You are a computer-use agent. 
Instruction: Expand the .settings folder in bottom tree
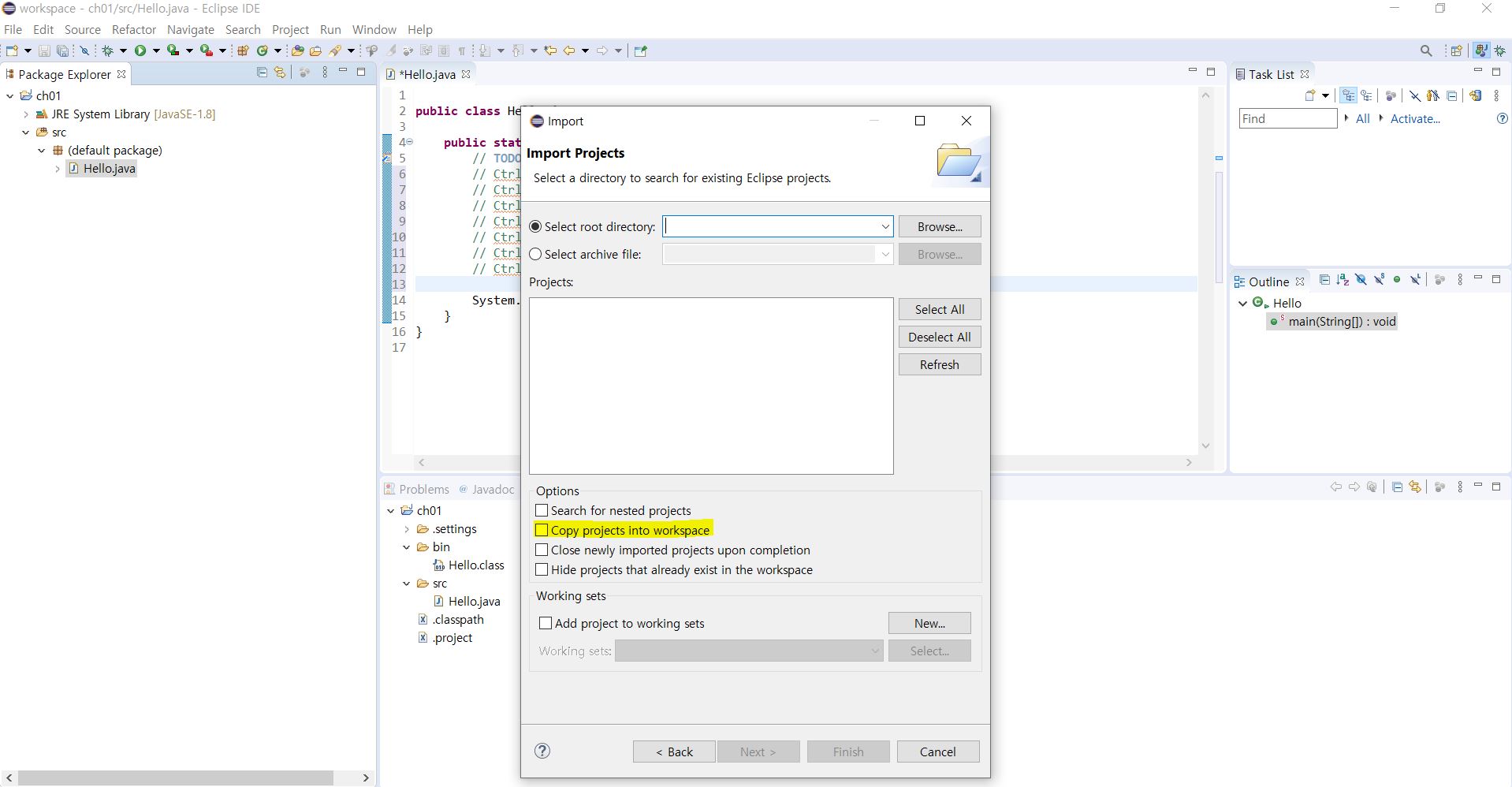click(407, 528)
